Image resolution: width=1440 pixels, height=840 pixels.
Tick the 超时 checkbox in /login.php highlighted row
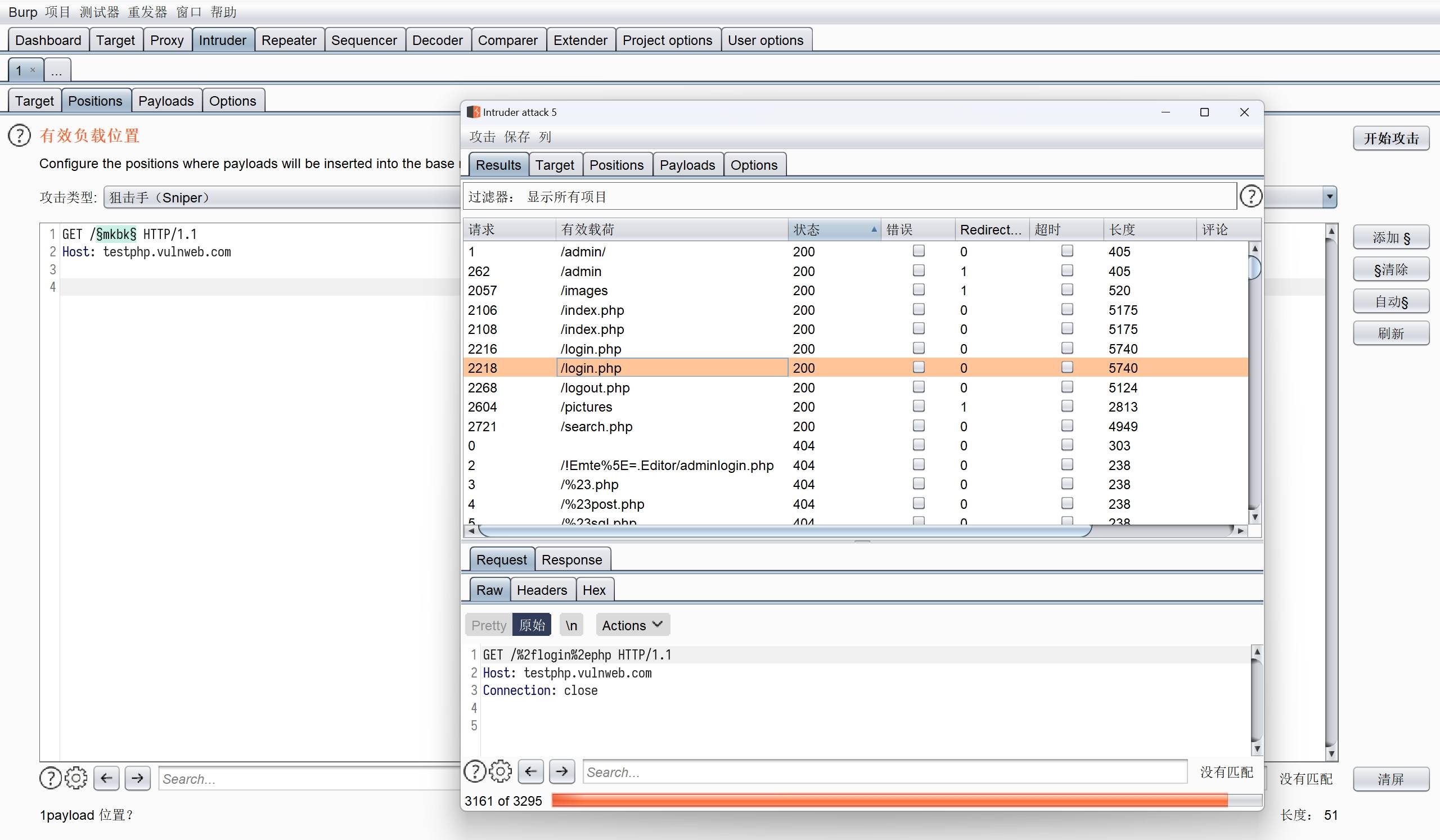[x=1066, y=367]
